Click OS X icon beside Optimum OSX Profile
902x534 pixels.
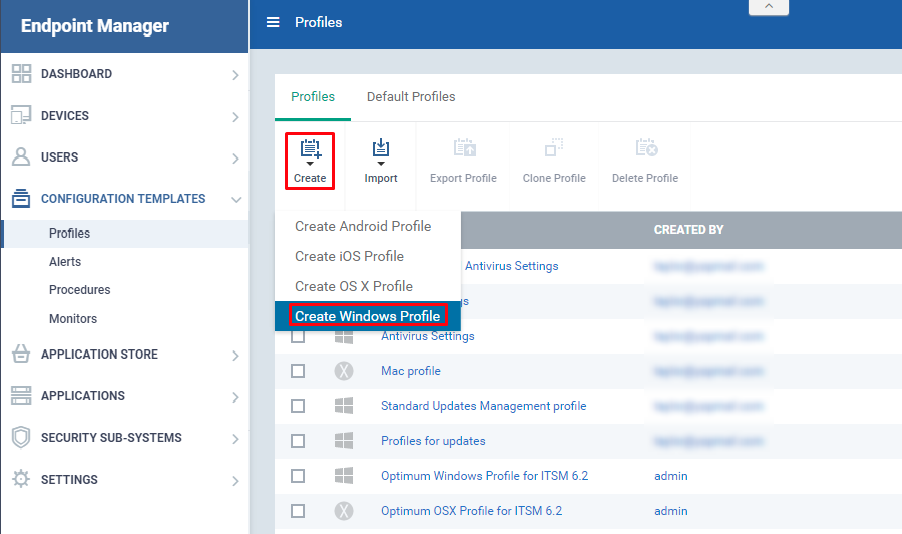344,511
